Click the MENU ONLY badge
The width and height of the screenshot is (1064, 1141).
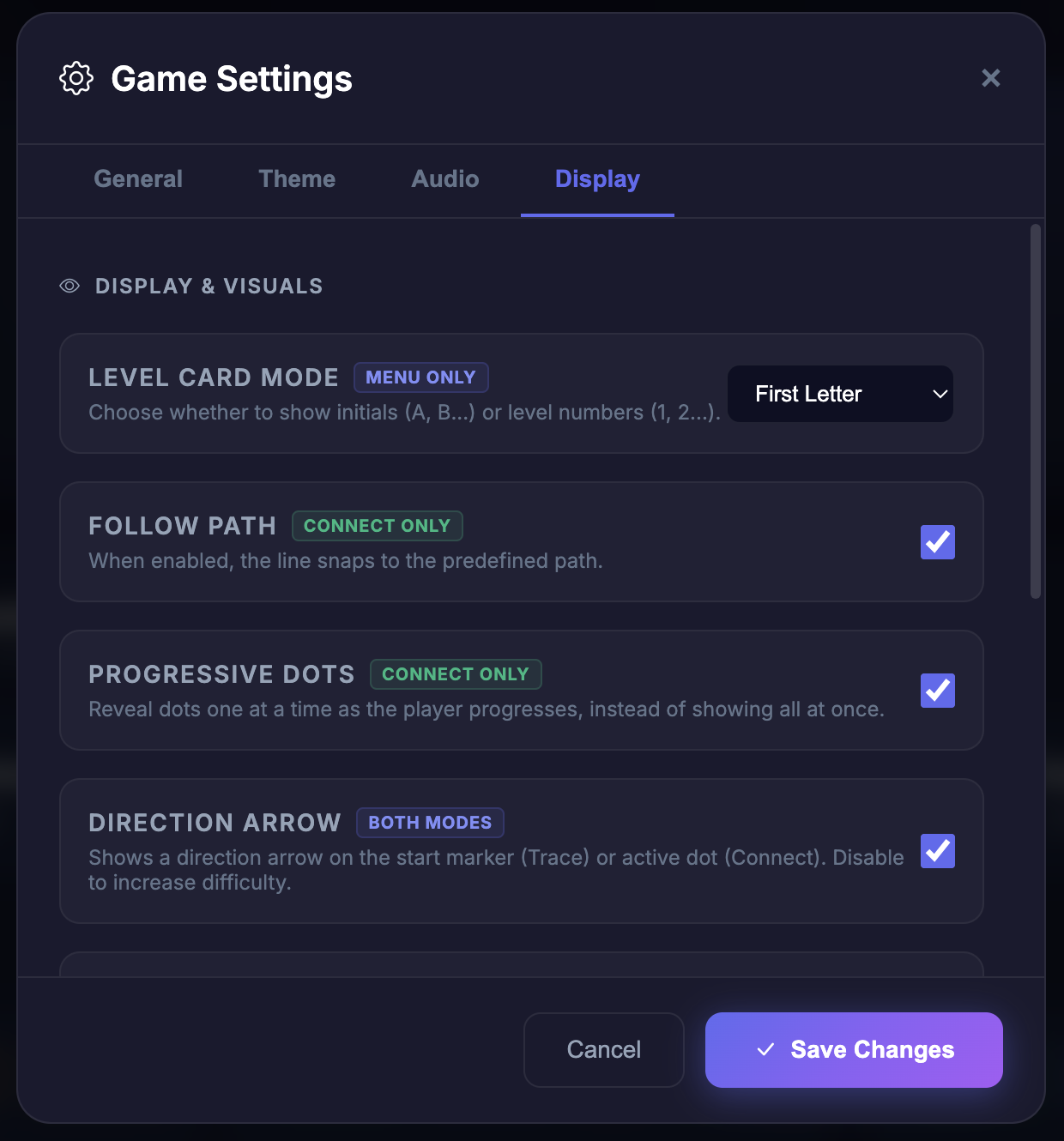420,377
